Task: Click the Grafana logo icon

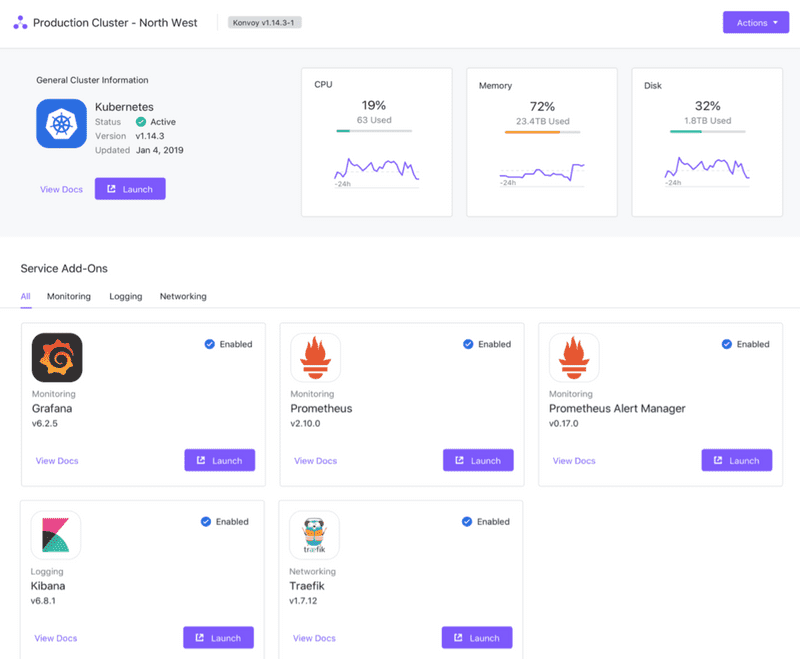Action: (x=57, y=358)
